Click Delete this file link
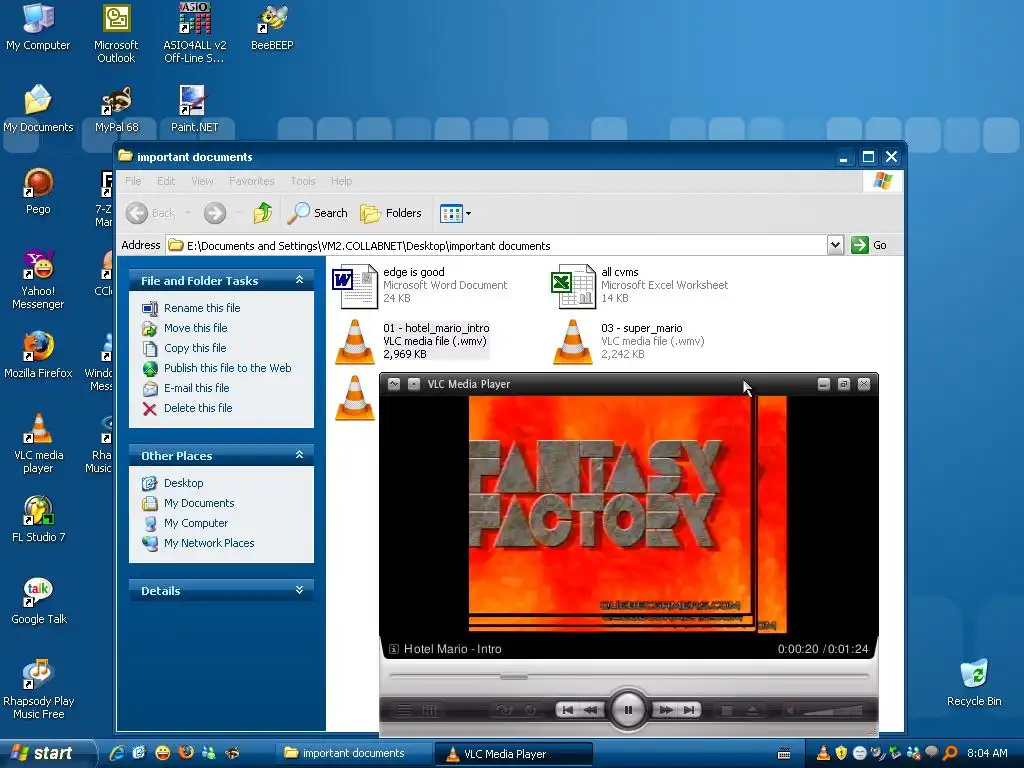This screenshot has height=768, width=1024. point(198,408)
